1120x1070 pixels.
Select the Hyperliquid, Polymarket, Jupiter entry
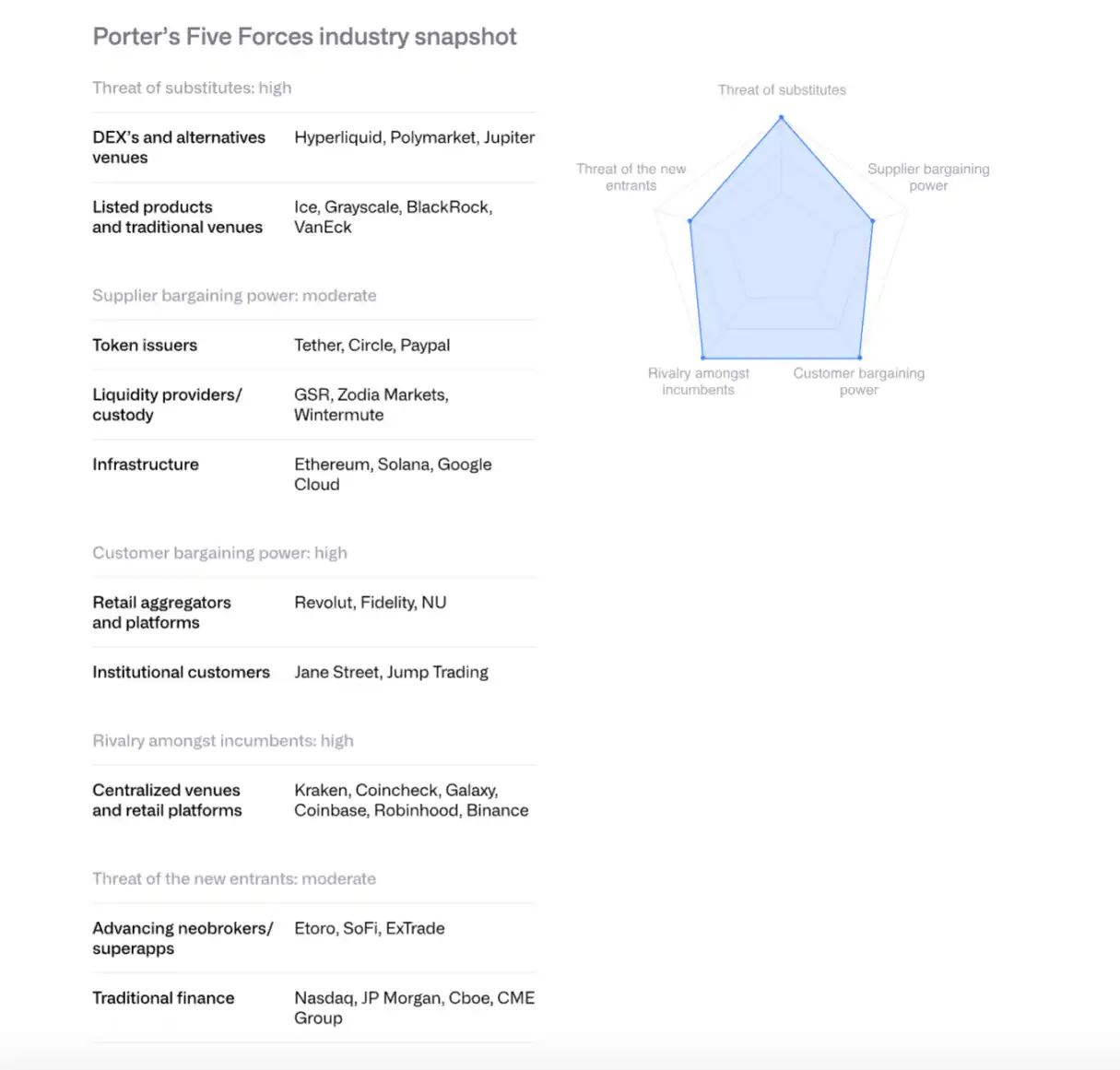(414, 137)
